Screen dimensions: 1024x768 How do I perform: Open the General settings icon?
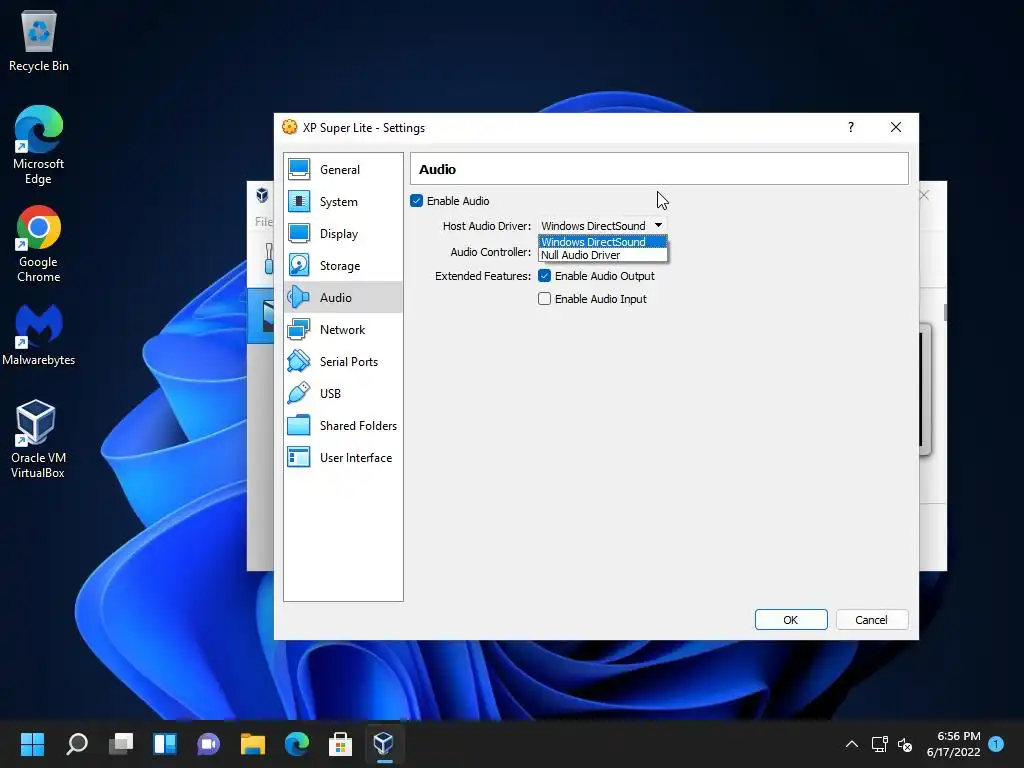click(x=299, y=169)
